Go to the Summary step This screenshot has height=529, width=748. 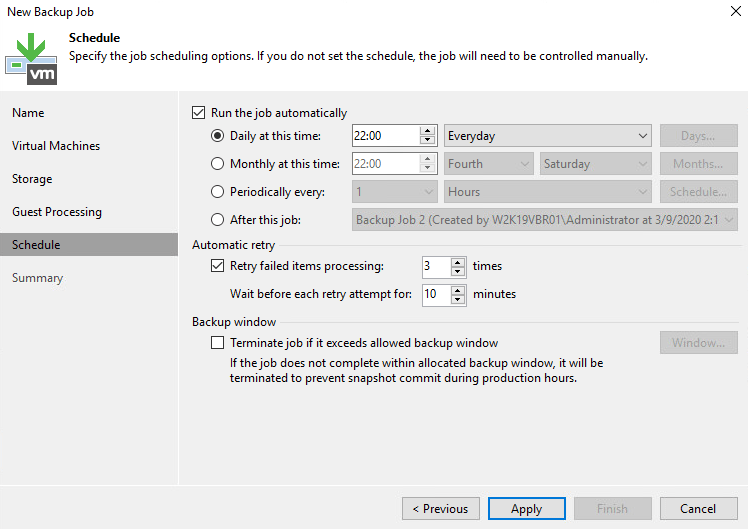tap(37, 278)
